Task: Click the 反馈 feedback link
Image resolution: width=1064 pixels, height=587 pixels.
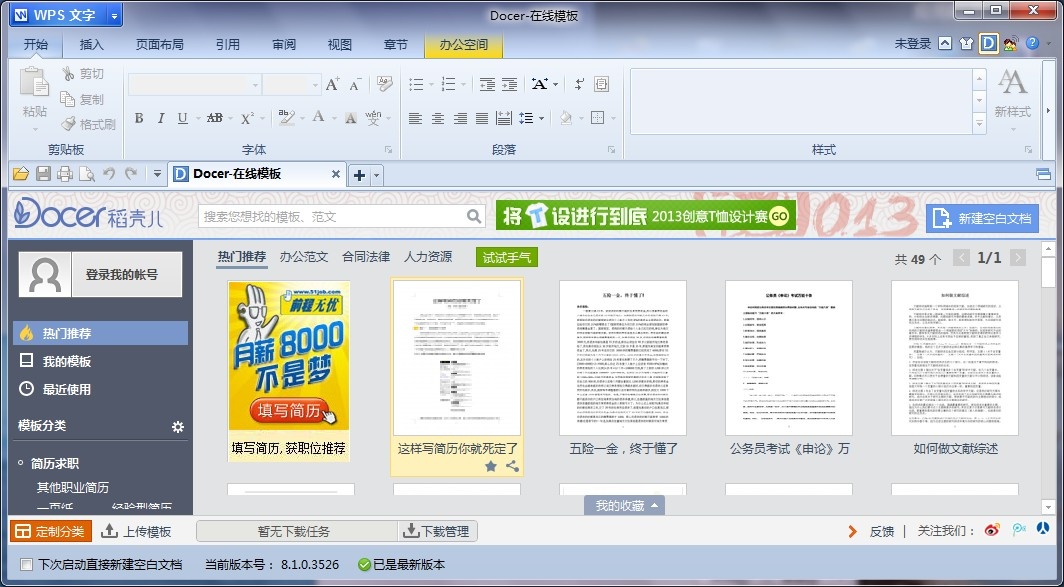Action: pyautogui.click(x=881, y=530)
